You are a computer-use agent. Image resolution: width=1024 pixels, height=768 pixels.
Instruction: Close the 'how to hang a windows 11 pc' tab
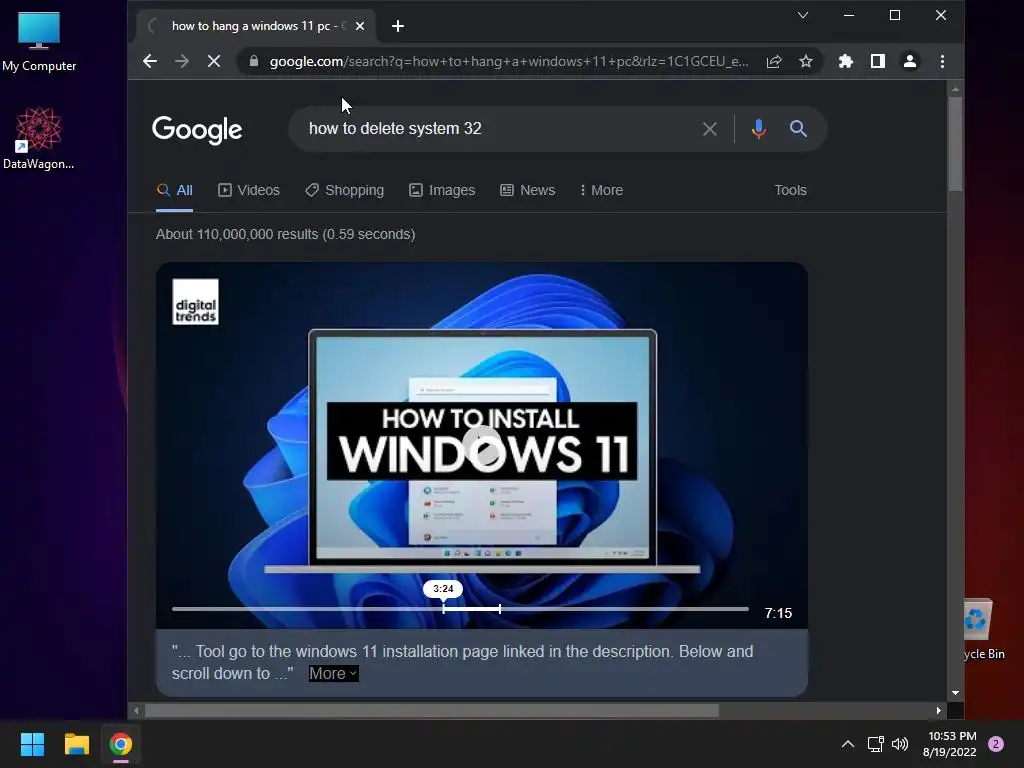tap(360, 26)
